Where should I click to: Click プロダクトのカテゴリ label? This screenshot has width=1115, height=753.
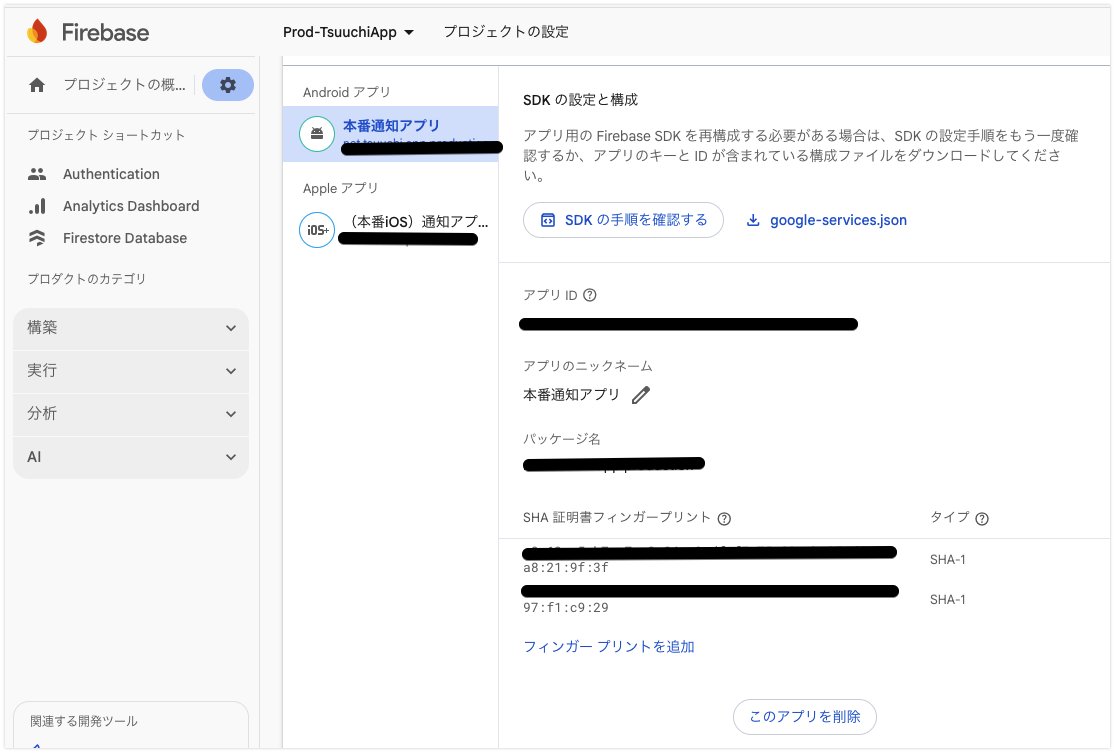[x=86, y=279]
